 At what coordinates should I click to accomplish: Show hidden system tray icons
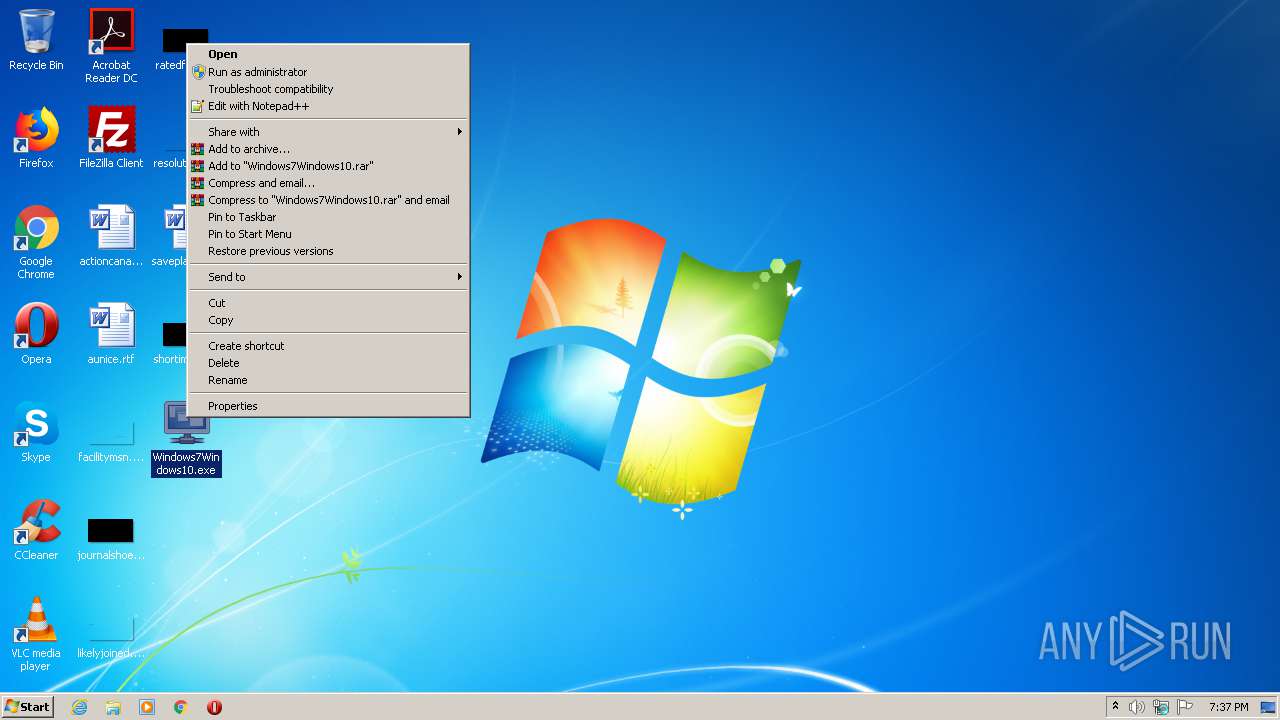coord(1115,707)
